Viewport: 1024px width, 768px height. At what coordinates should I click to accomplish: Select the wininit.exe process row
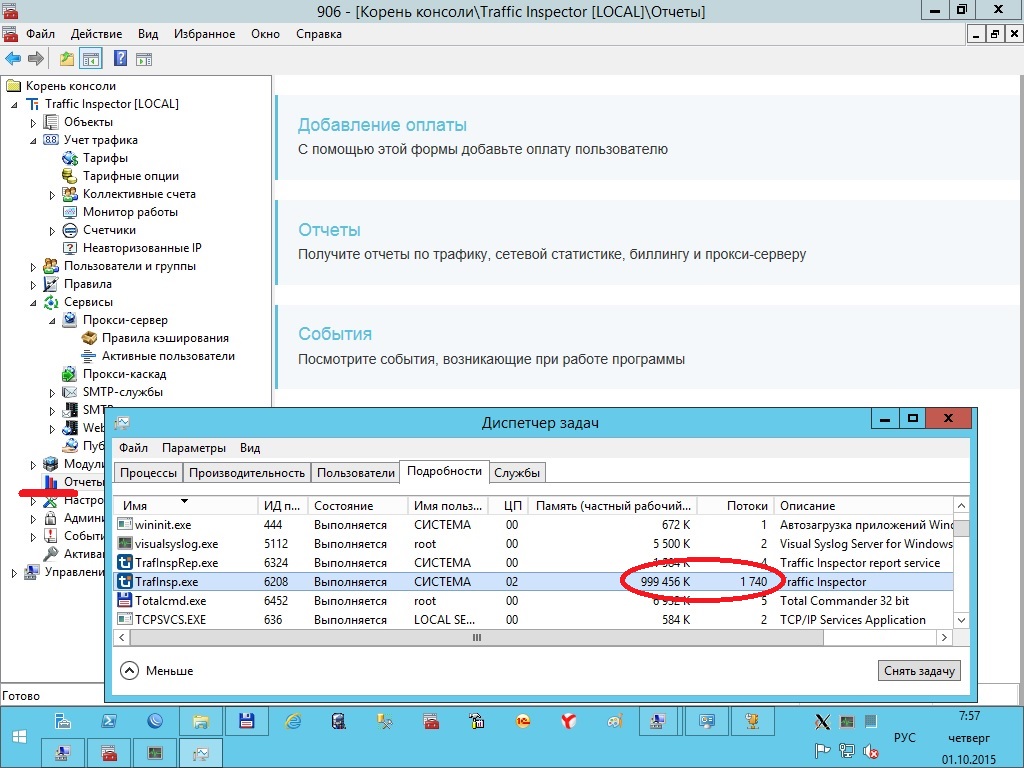tap(534, 525)
